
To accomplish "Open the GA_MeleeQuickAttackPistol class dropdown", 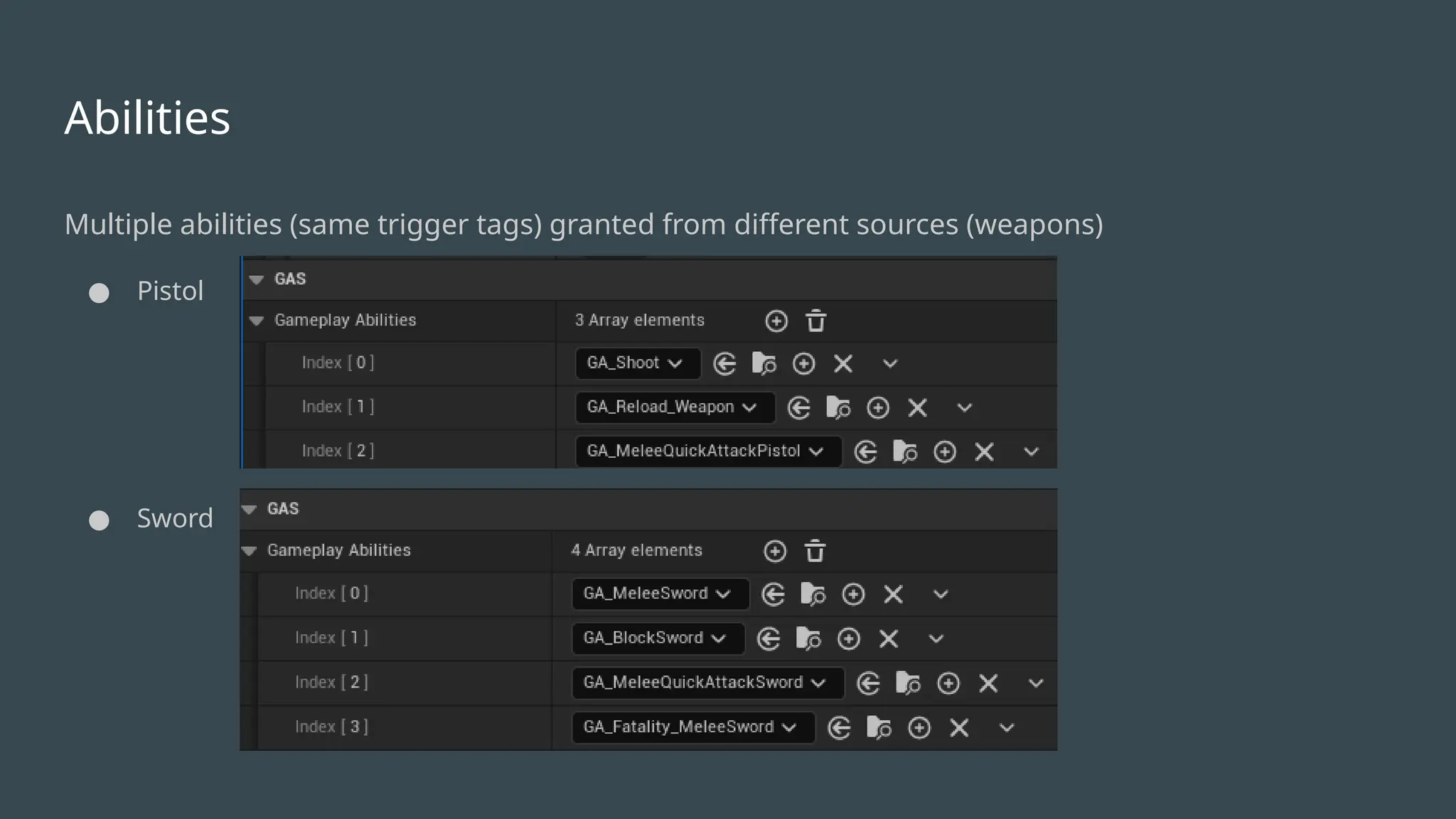I will [x=708, y=451].
